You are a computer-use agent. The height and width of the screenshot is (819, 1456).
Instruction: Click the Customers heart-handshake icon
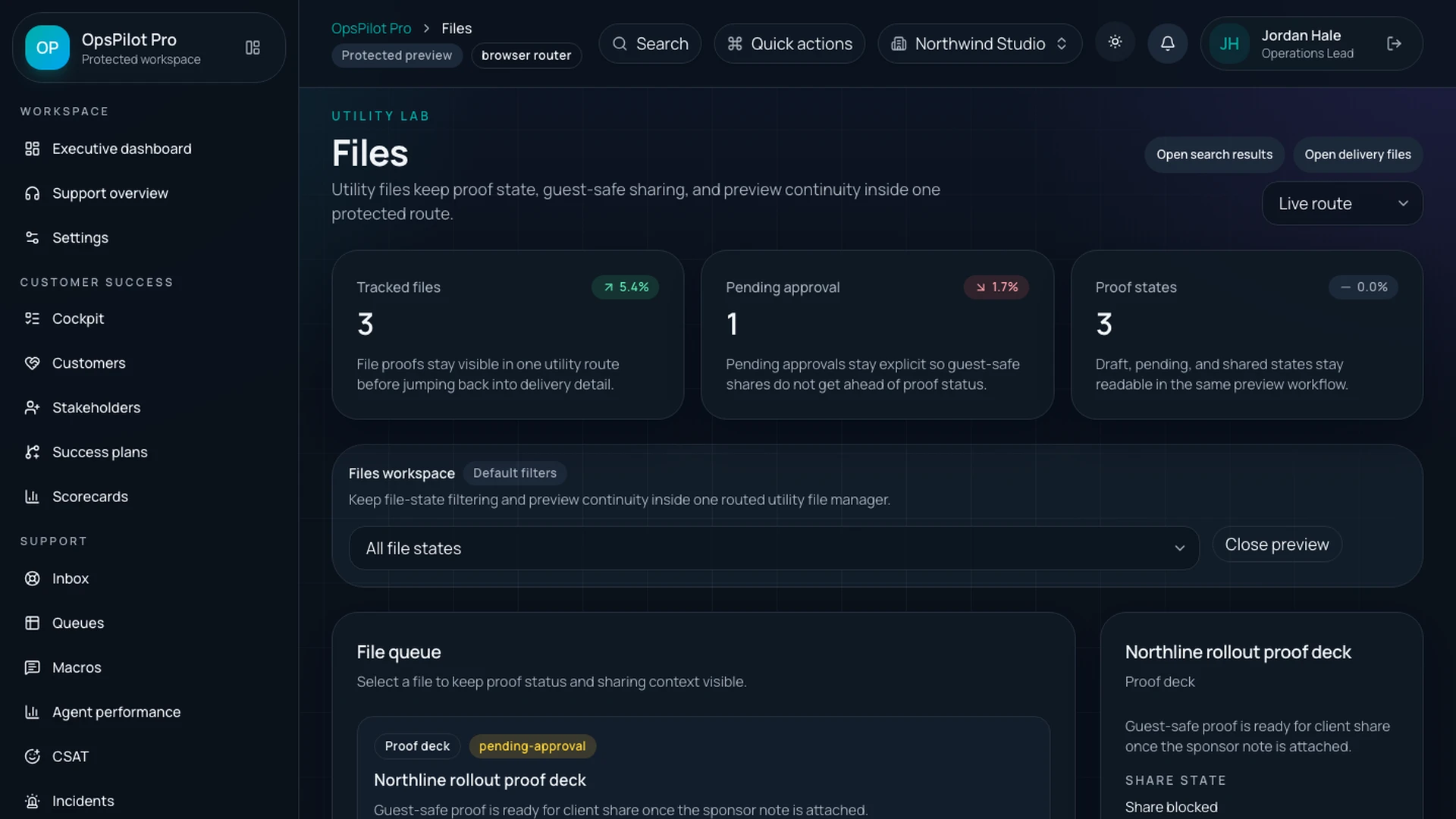[32, 363]
